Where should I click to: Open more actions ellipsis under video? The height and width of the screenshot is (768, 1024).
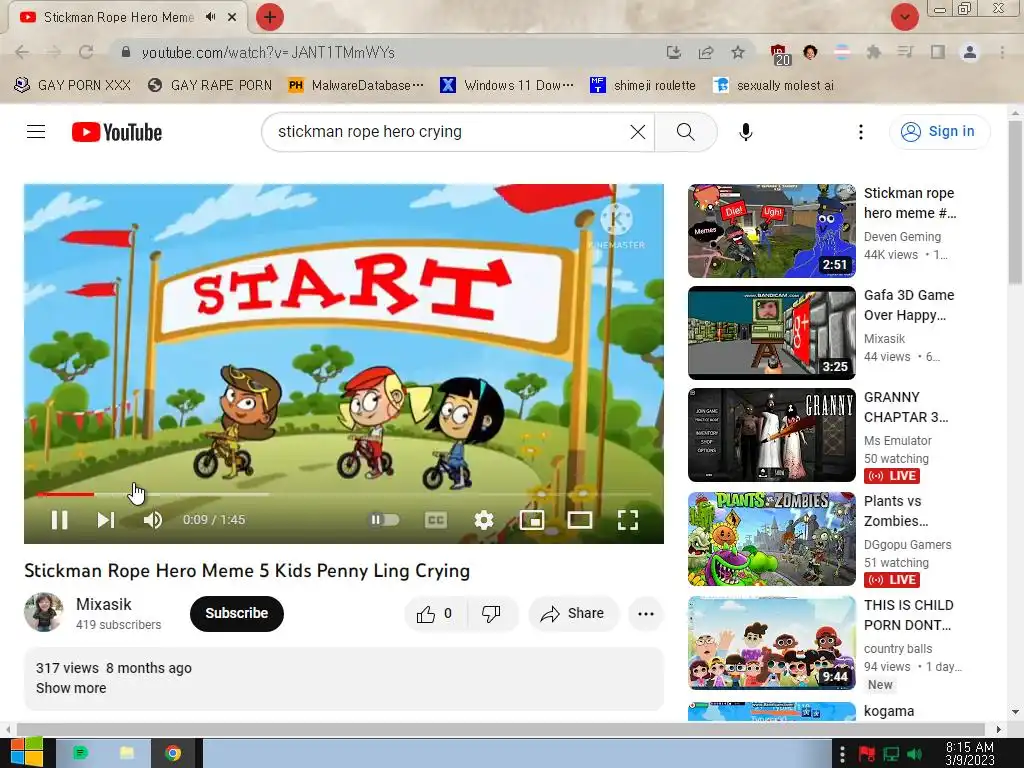click(x=646, y=614)
